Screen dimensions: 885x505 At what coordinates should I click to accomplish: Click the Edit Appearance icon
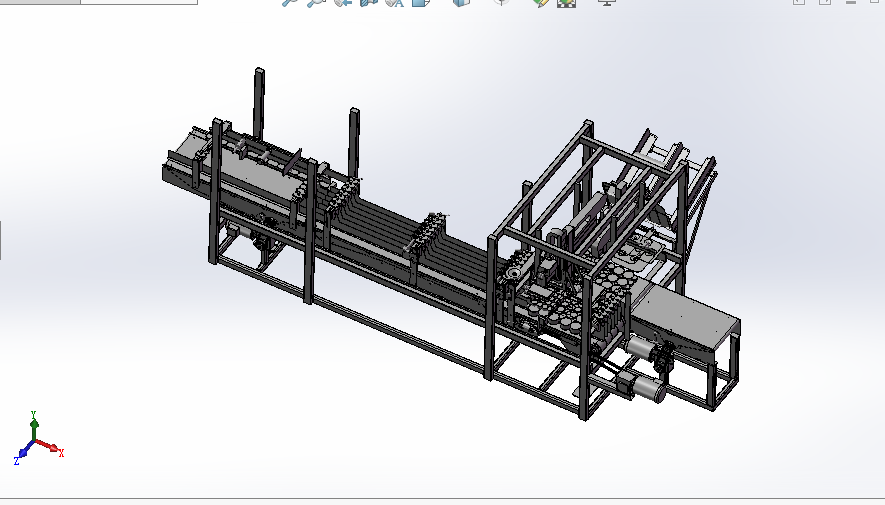(x=540, y=2)
